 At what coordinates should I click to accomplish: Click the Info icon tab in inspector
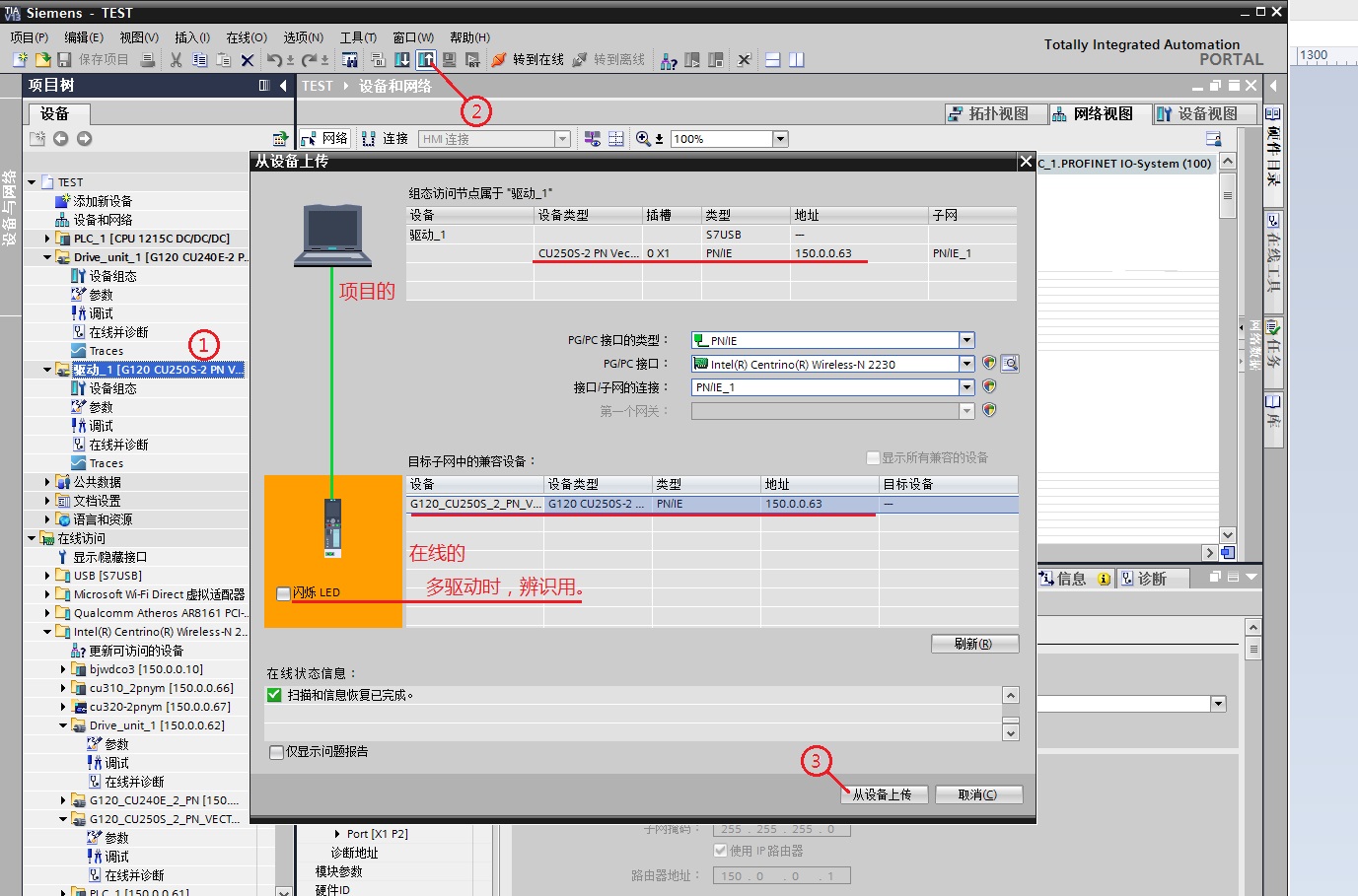coord(1105,579)
